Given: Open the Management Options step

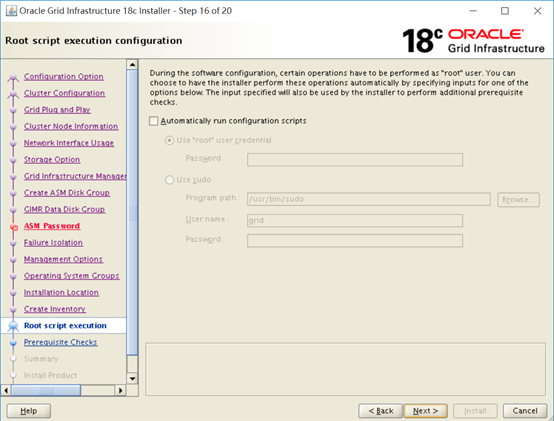Looking at the screenshot, I should point(63,259).
